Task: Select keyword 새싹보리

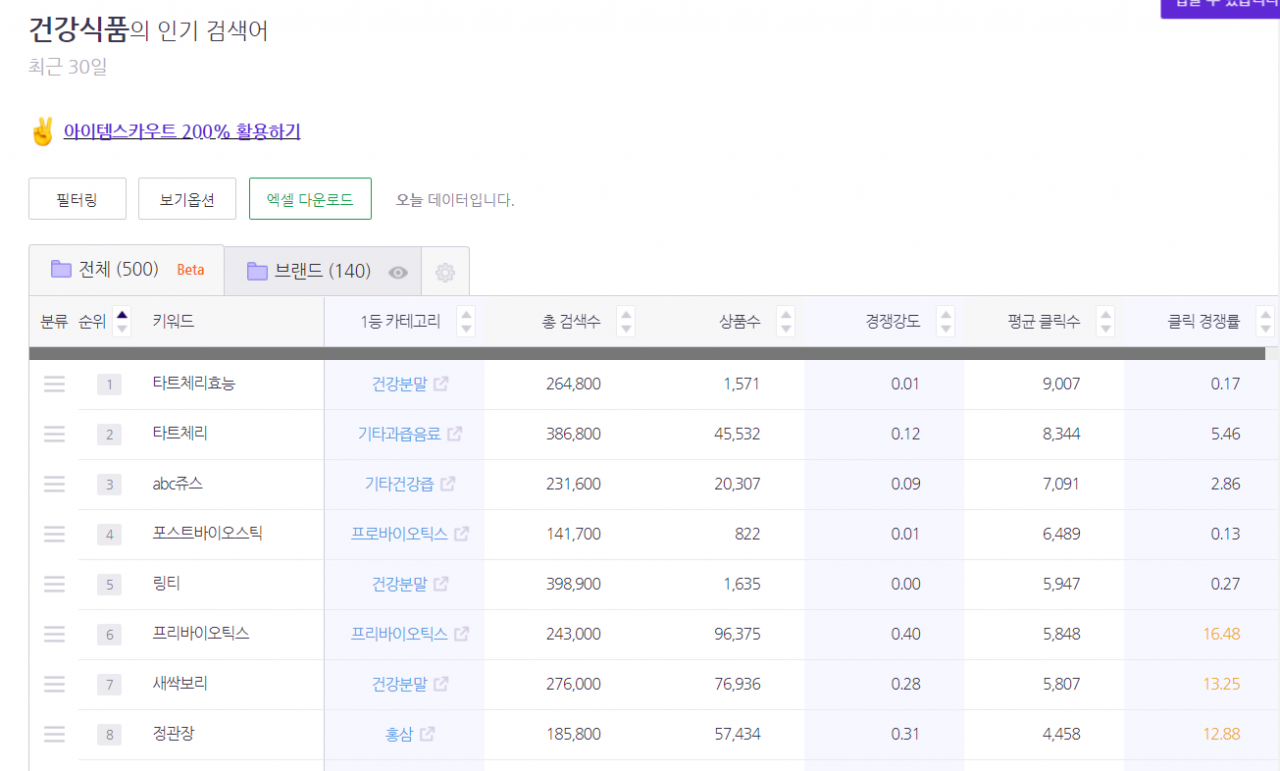Action: point(180,683)
